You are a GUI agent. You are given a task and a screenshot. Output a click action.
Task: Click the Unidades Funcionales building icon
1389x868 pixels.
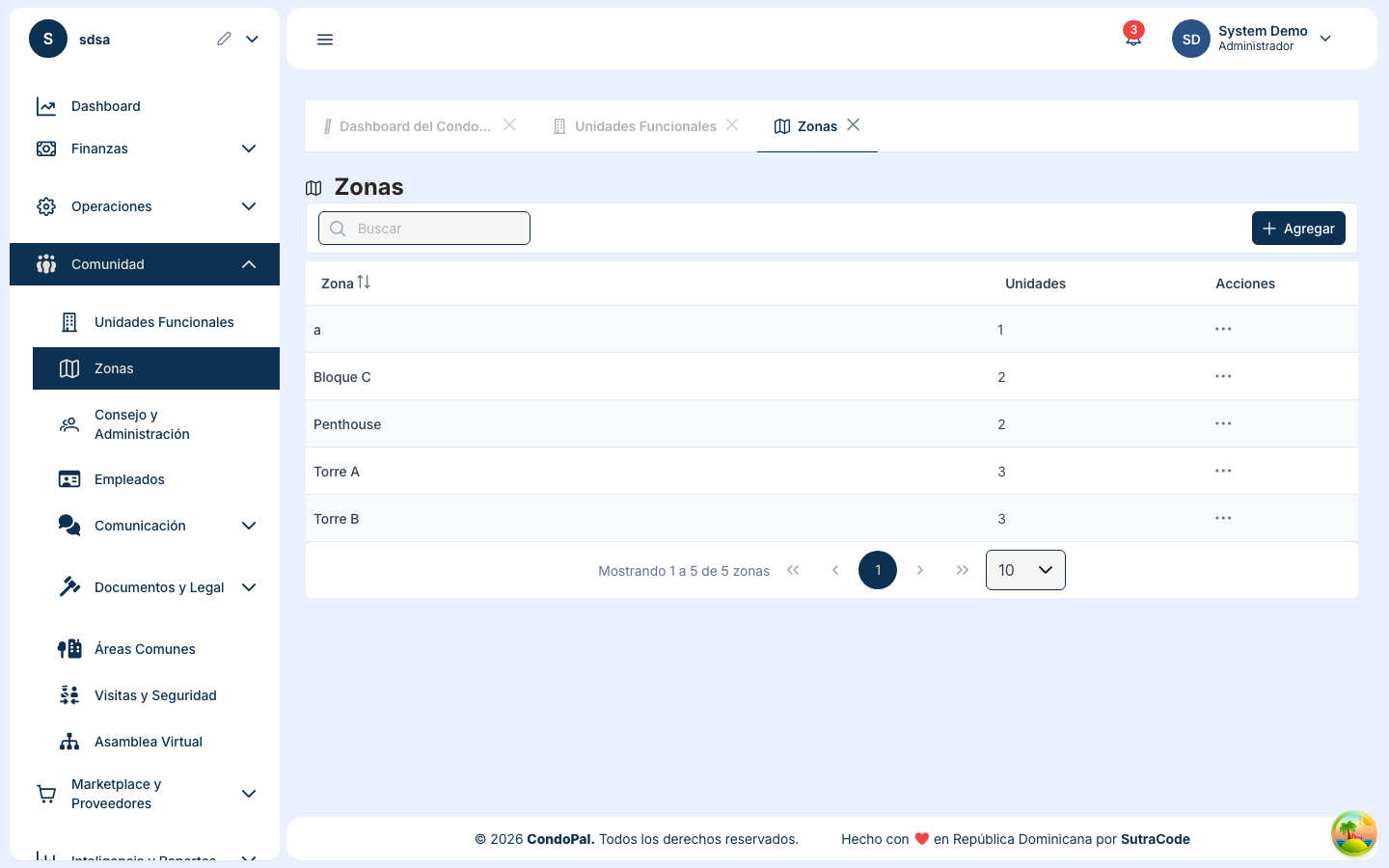68,322
